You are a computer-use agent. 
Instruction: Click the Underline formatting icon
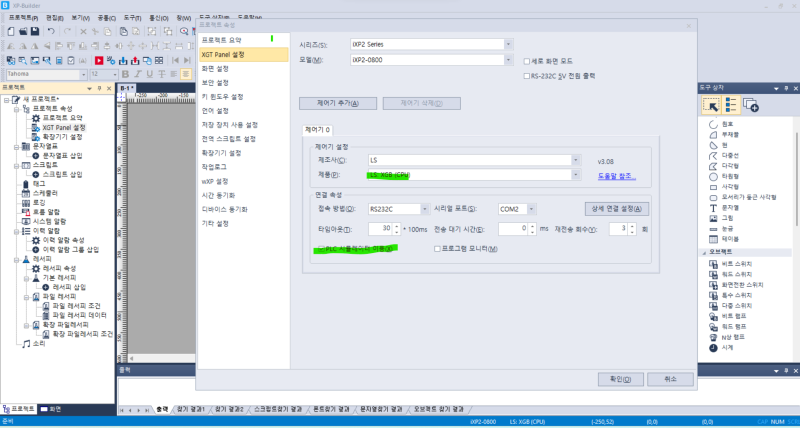pos(150,74)
